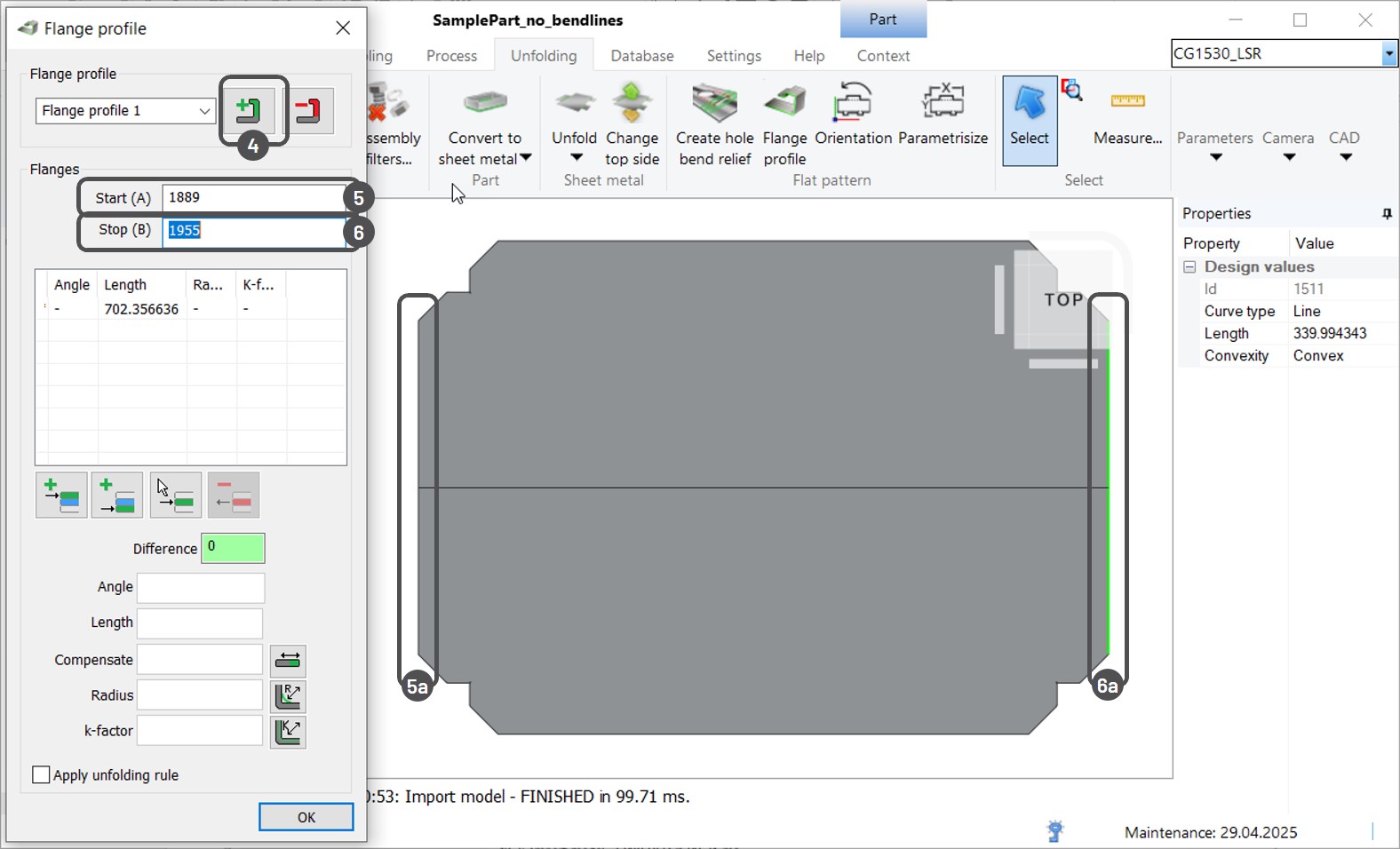1400x849 pixels.
Task: Open the Flange profile 1 dropdown
Action: (204, 111)
